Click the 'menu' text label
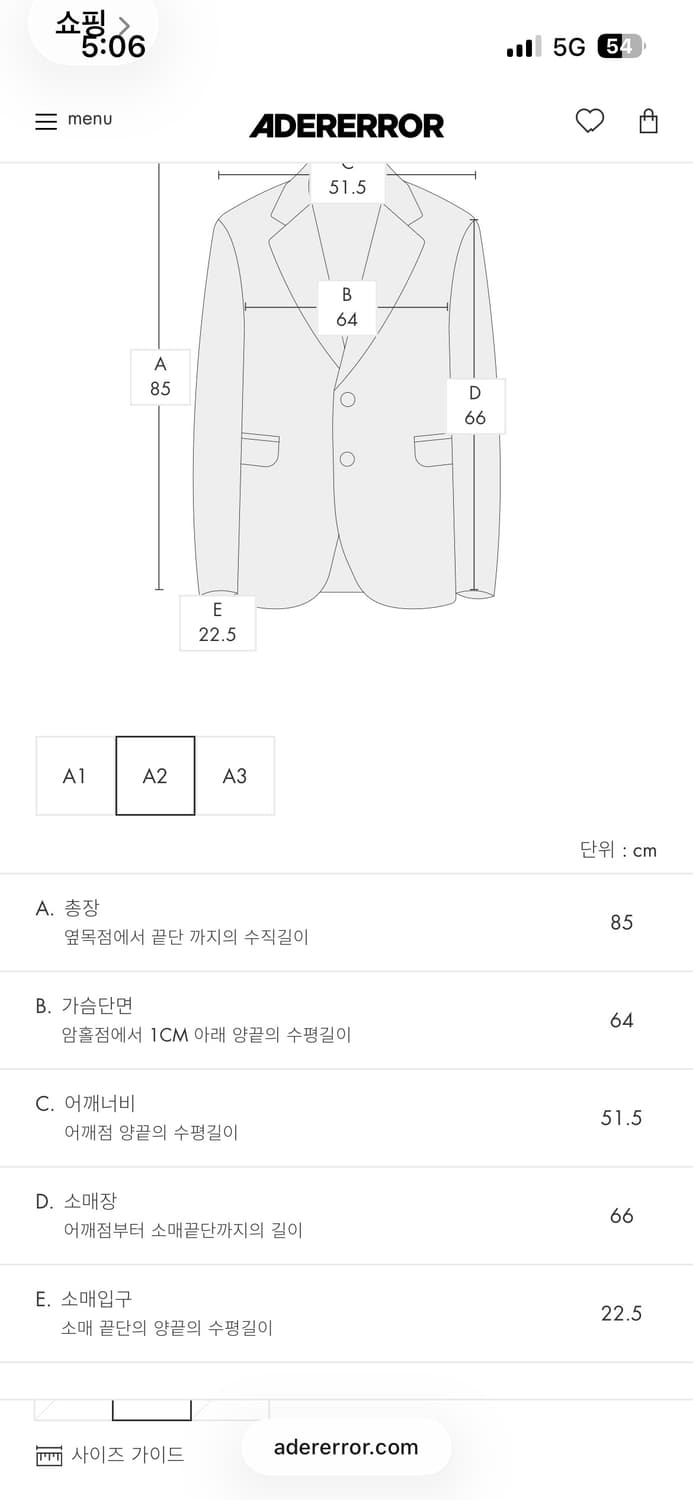Viewport: 693px width, 1500px height. (x=90, y=119)
